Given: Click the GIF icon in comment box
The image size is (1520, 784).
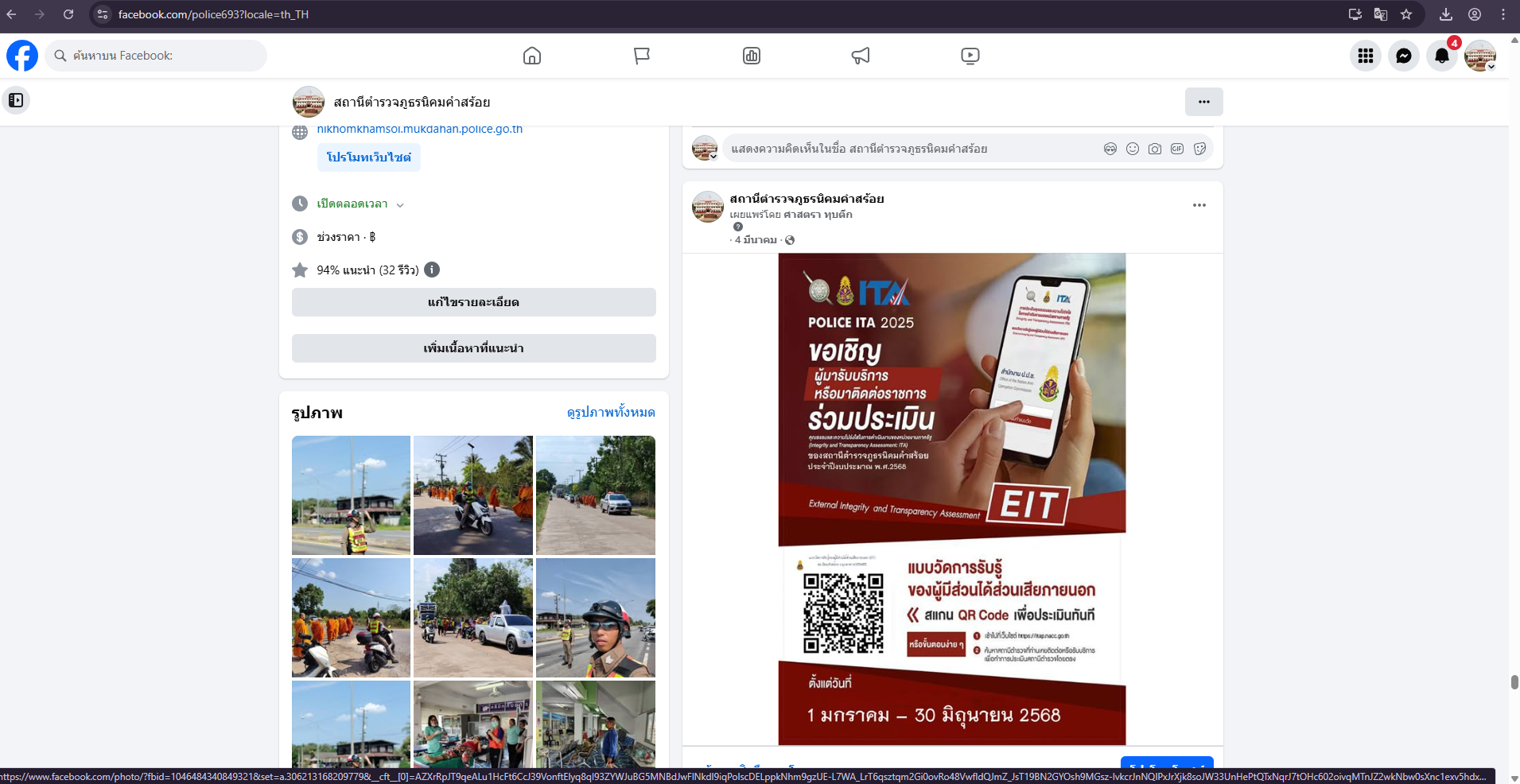Looking at the screenshot, I should click(x=1177, y=149).
